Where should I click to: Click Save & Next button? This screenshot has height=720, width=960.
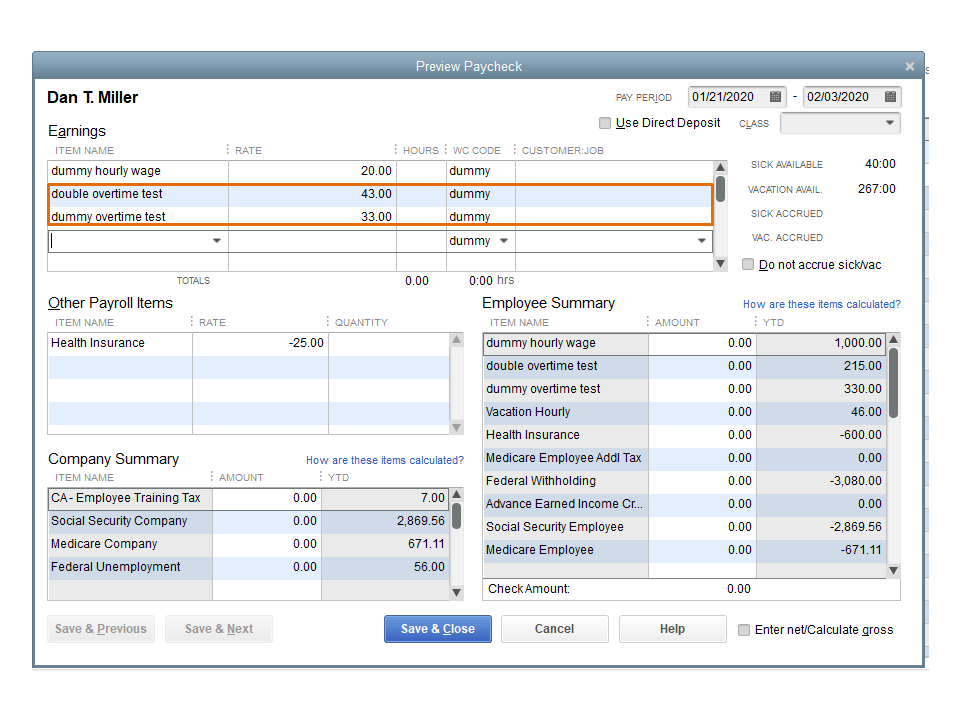[x=219, y=629]
